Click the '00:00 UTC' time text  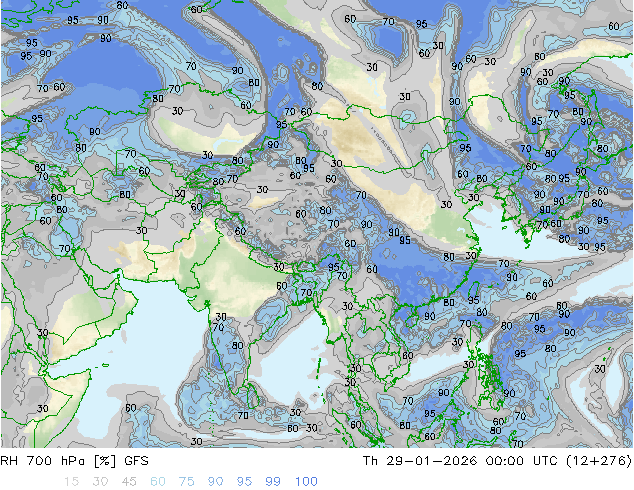tap(524, 460)
